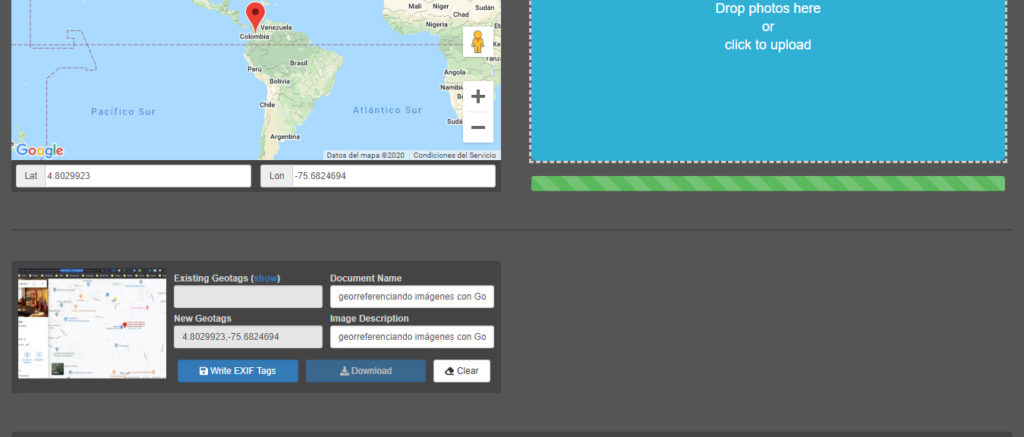Image resolution: width=1024 pixels, height=437 pixels.
Task: Click the Image Description heading text
Action: coord(370,319)
